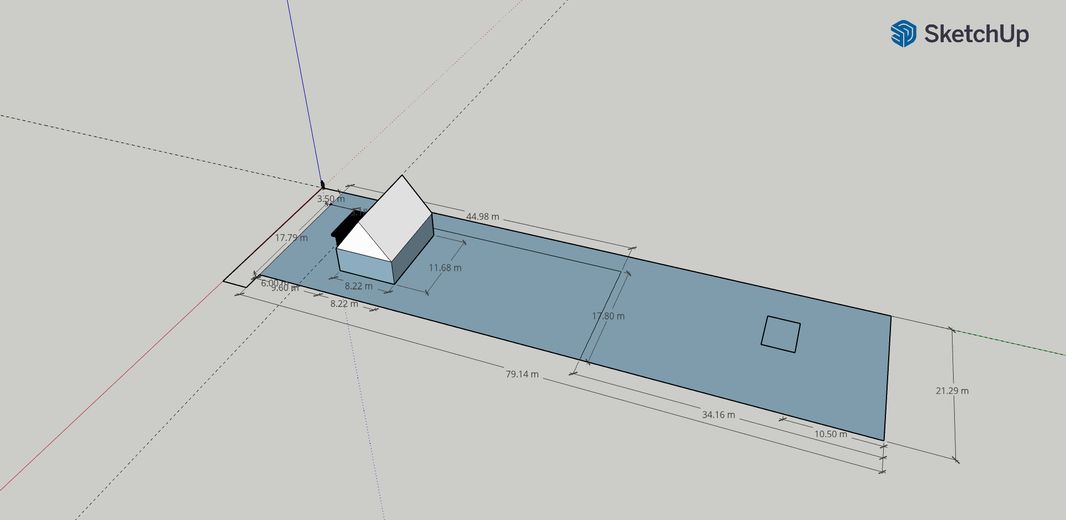The height and width of the screenshot is (520, 1066).
Task: Select the 44.98 m dimension label
Action: click(x=482, y=217)
